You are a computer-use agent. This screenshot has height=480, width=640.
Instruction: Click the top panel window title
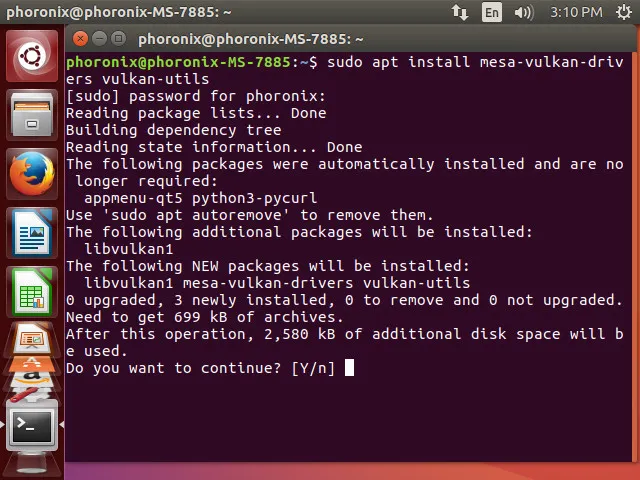(x=119, y=12)
